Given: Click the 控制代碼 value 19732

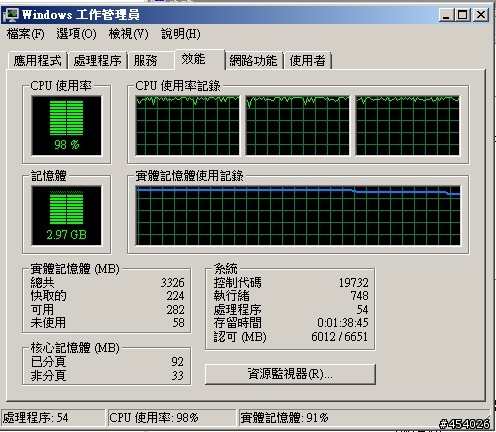Looking at the screenshot, I should (x=354, y=283).
